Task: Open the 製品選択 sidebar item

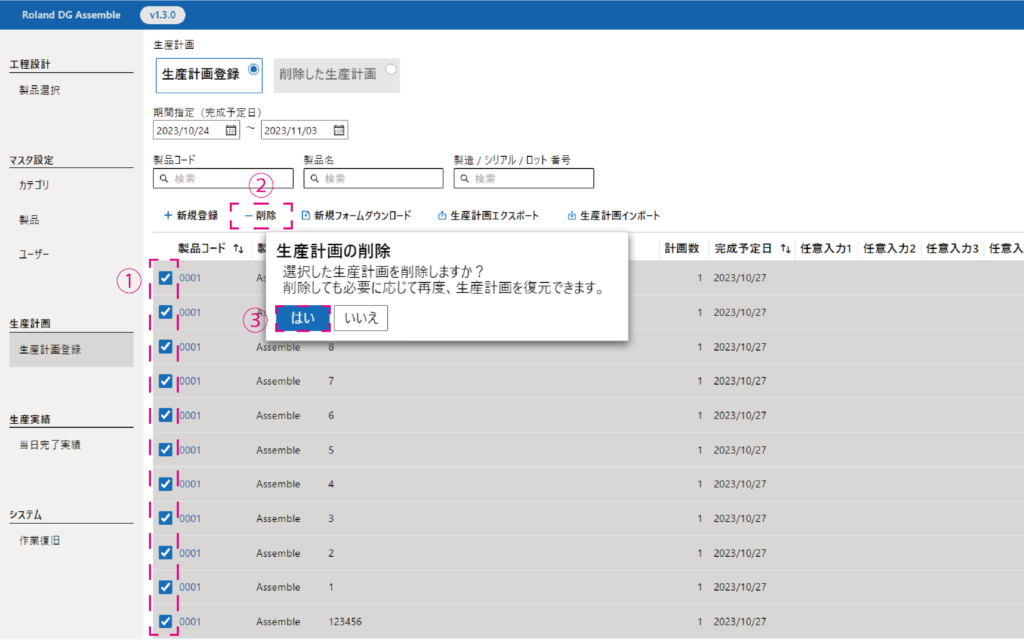Action: (40, 90)
